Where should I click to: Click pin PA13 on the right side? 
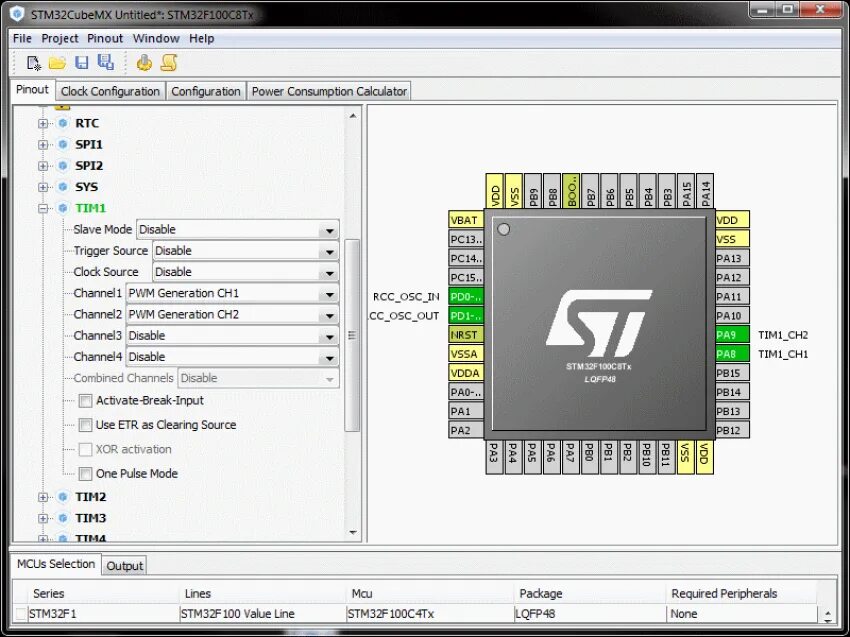coord(732,258)
